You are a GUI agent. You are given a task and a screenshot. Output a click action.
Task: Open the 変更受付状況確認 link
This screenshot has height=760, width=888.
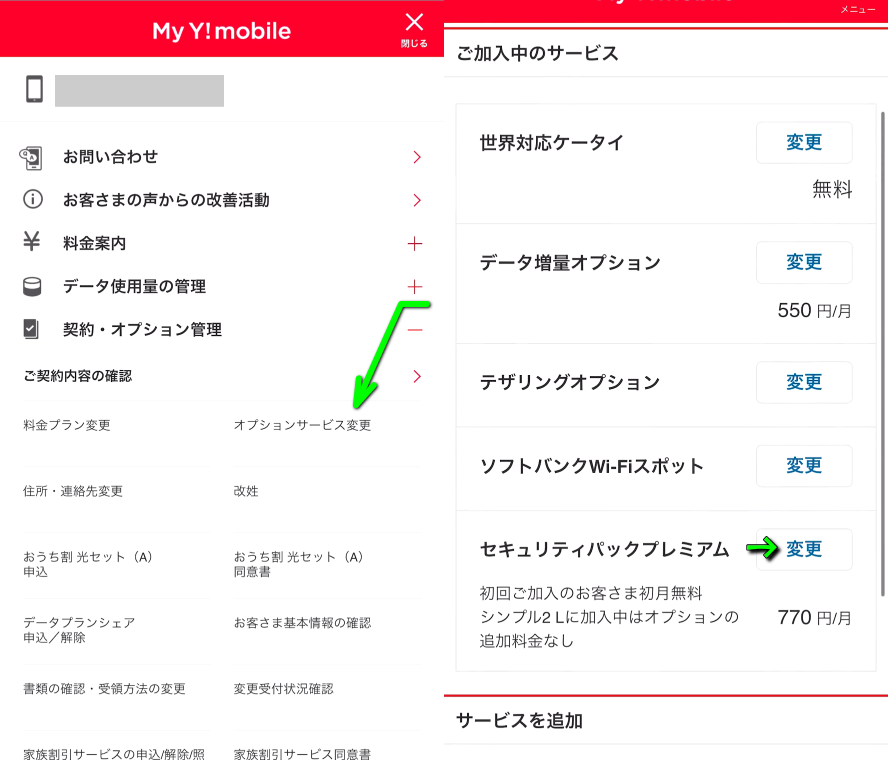(283, 689)
